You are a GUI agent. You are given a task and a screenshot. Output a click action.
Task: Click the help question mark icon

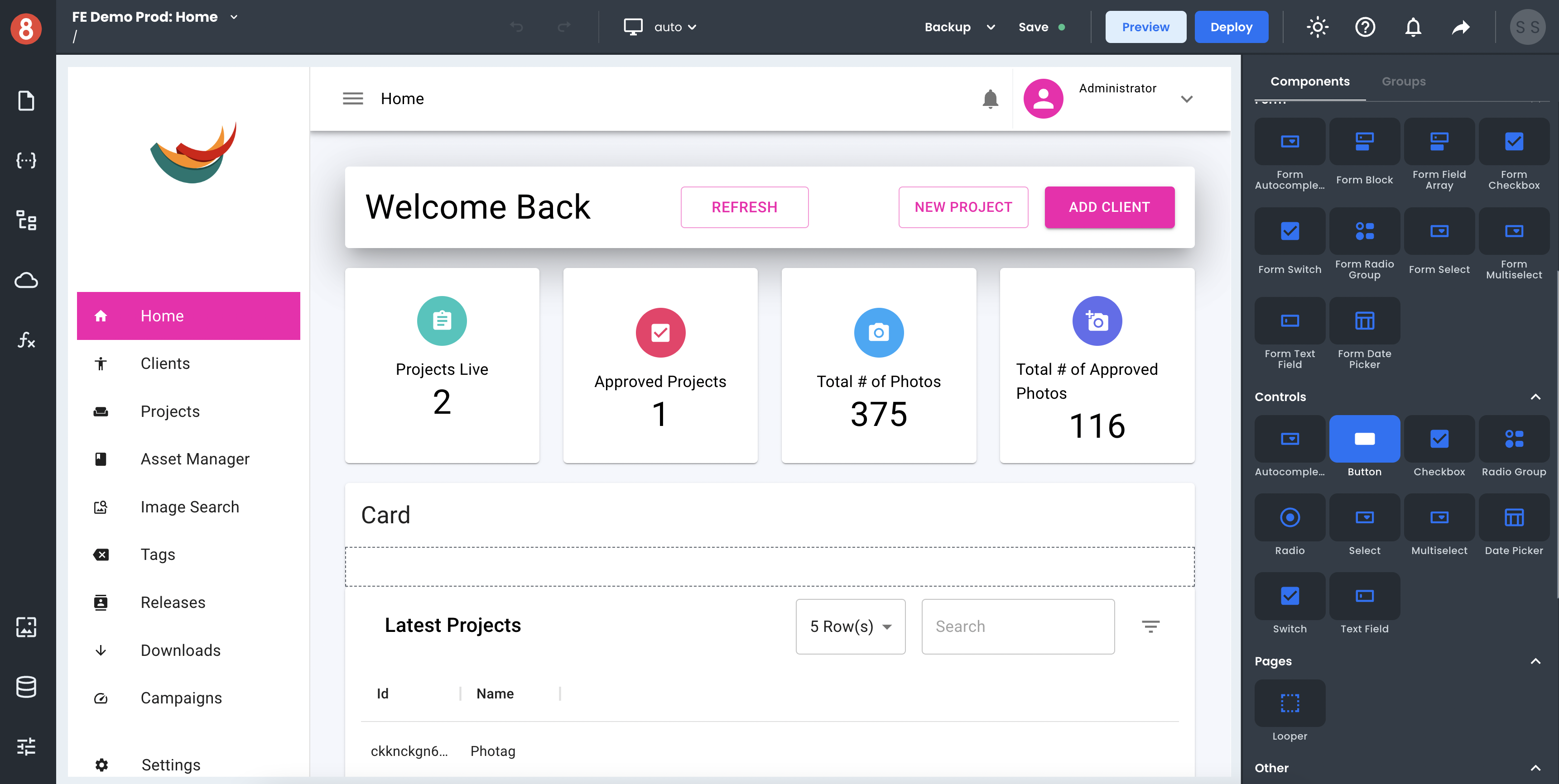coord(1365,27)
